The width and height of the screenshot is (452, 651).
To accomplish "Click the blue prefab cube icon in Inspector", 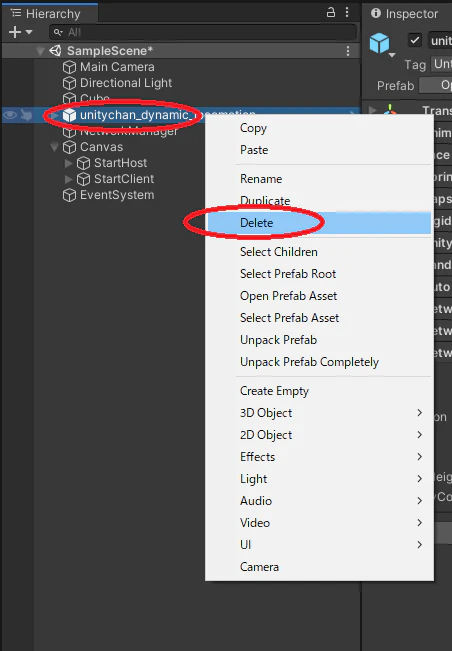I will [379, 43].
